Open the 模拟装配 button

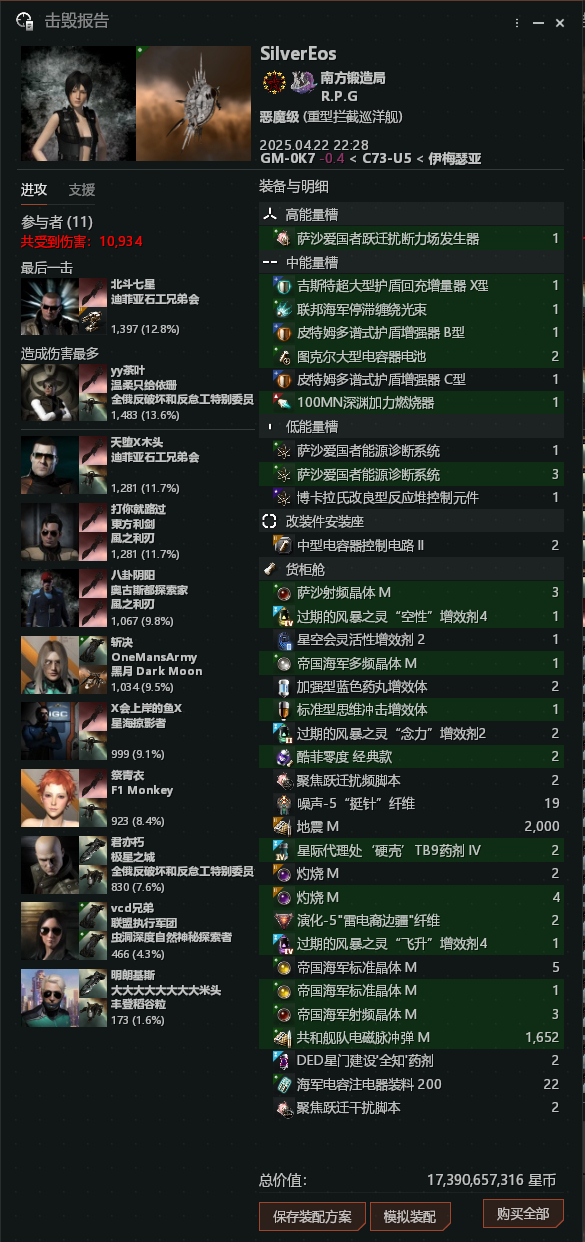tap(410, 1216)
